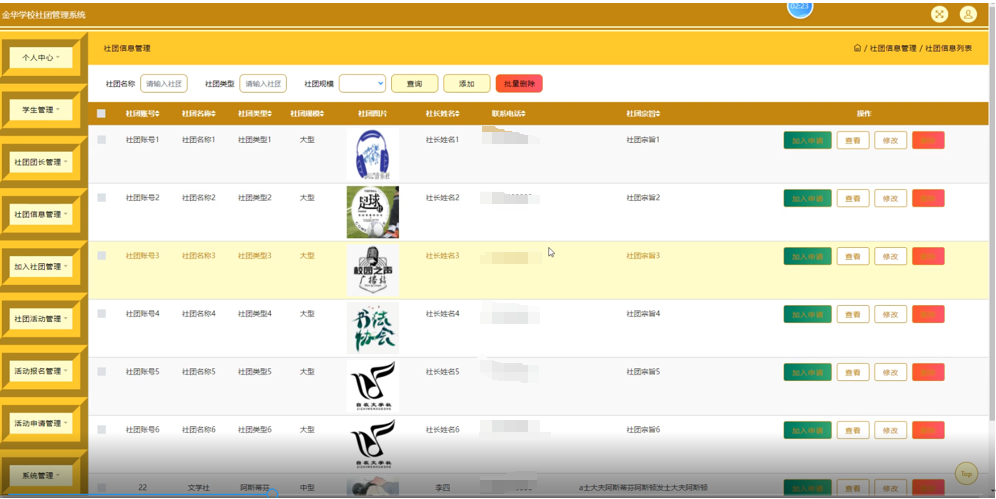
Task: Click the row 5 literature club logo thumbnail
Action: point(373,386)
